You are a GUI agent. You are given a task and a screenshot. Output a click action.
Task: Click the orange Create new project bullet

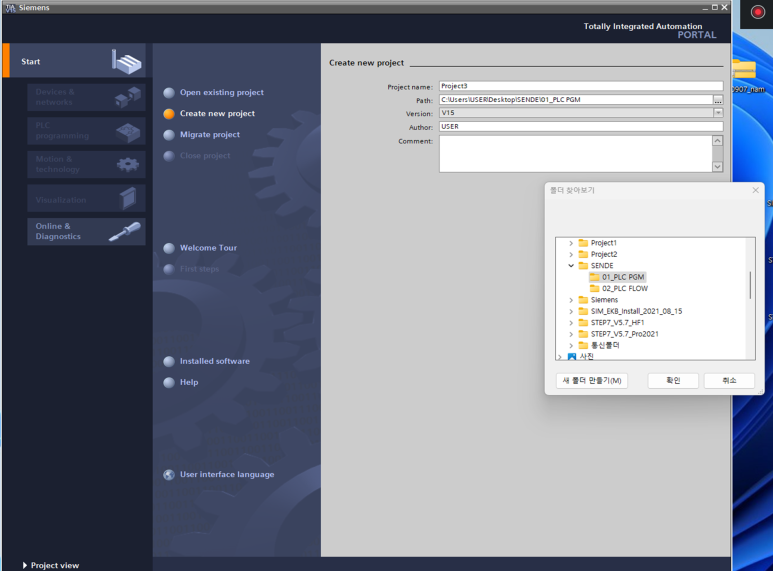coord(169,114)
